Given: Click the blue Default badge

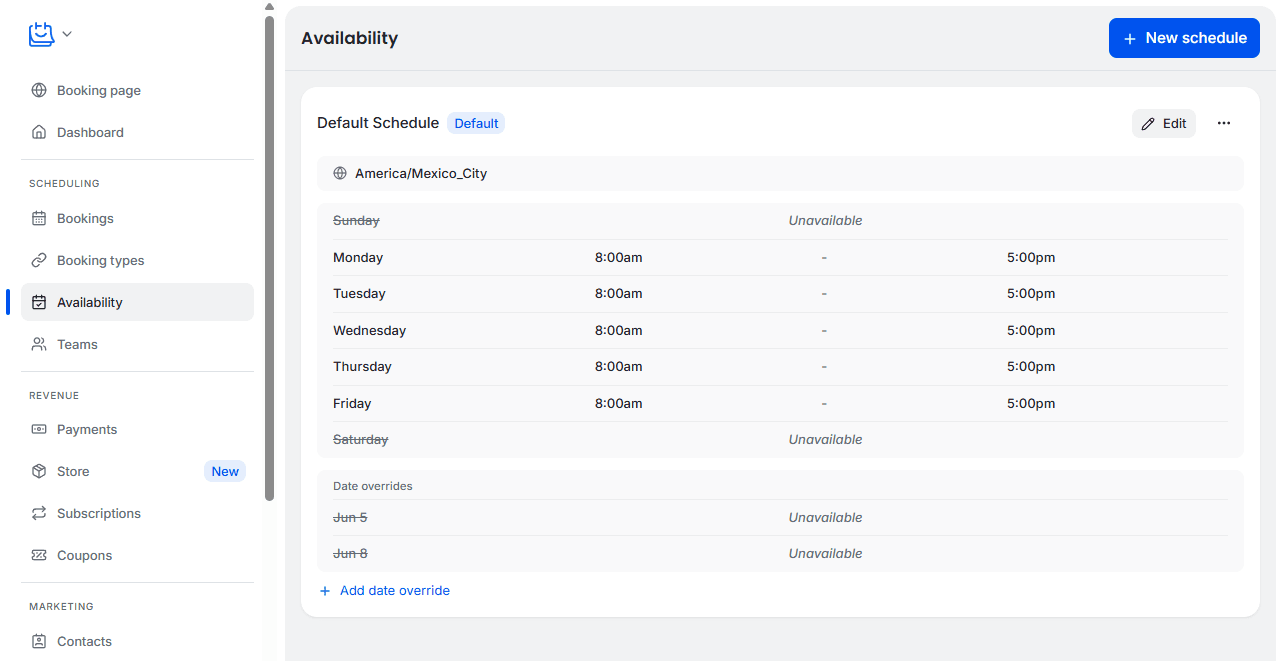Looking at the screenshot, I should [x=476, y=123].
